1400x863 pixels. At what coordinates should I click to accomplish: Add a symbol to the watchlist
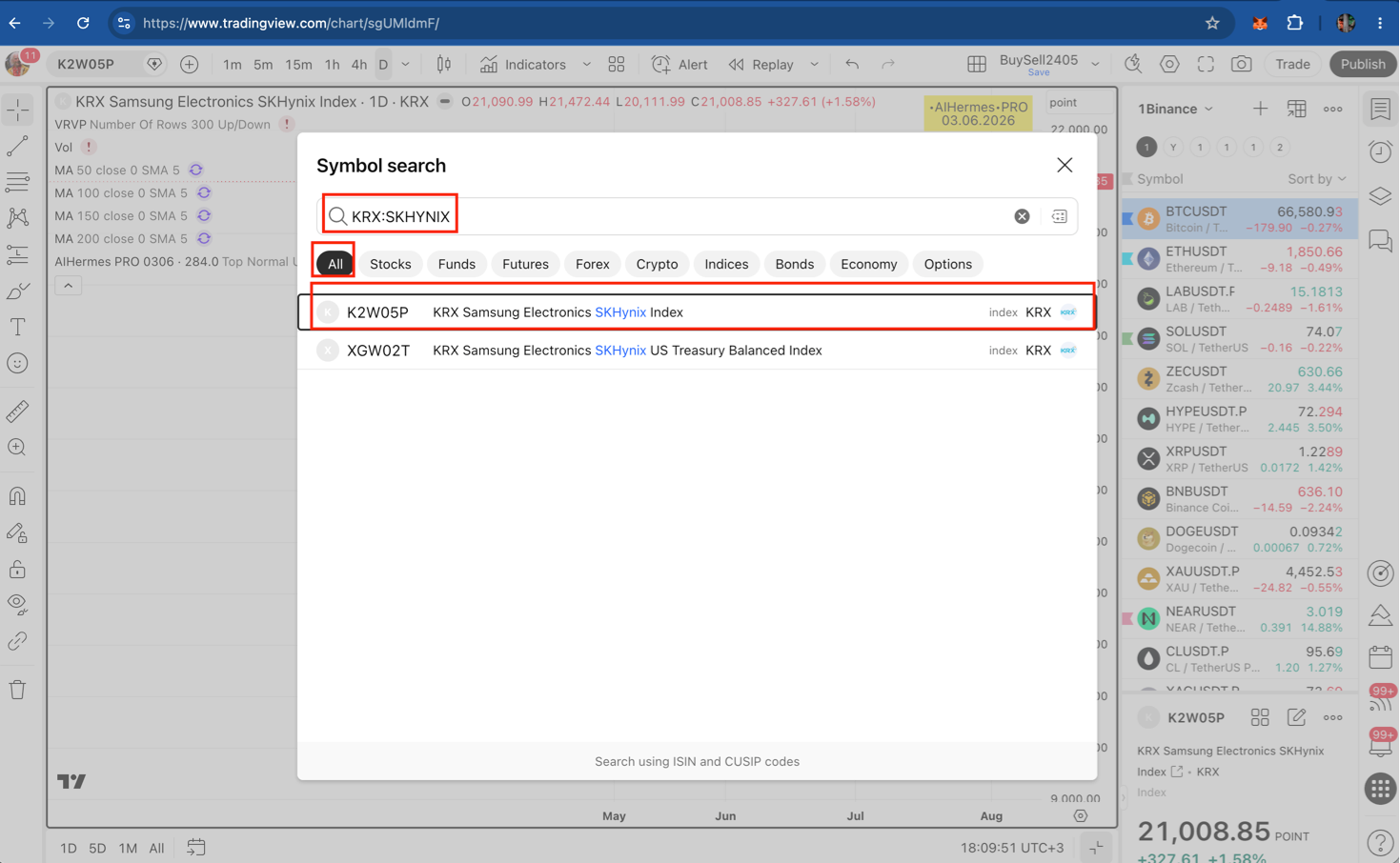(1260, 109)
